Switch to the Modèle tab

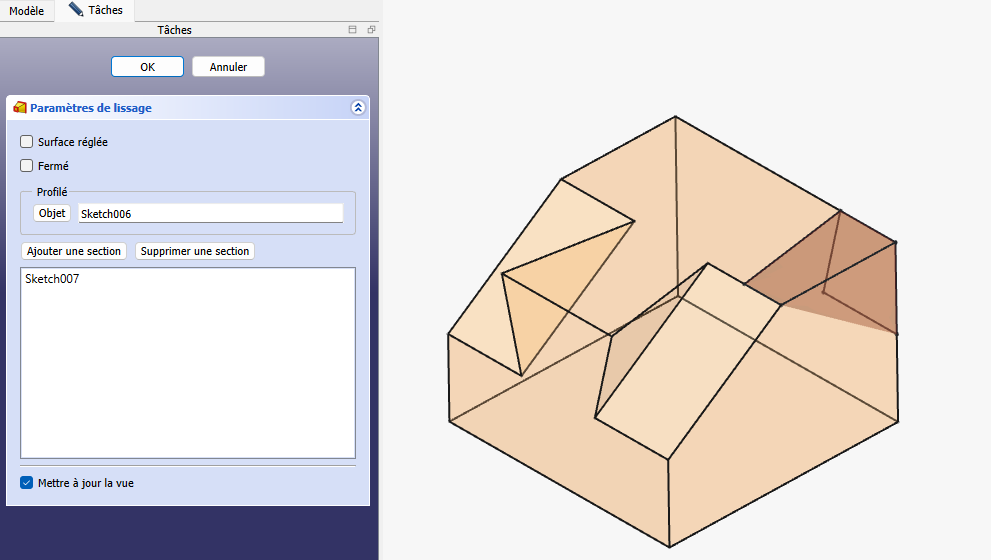(x=26, y=10)
